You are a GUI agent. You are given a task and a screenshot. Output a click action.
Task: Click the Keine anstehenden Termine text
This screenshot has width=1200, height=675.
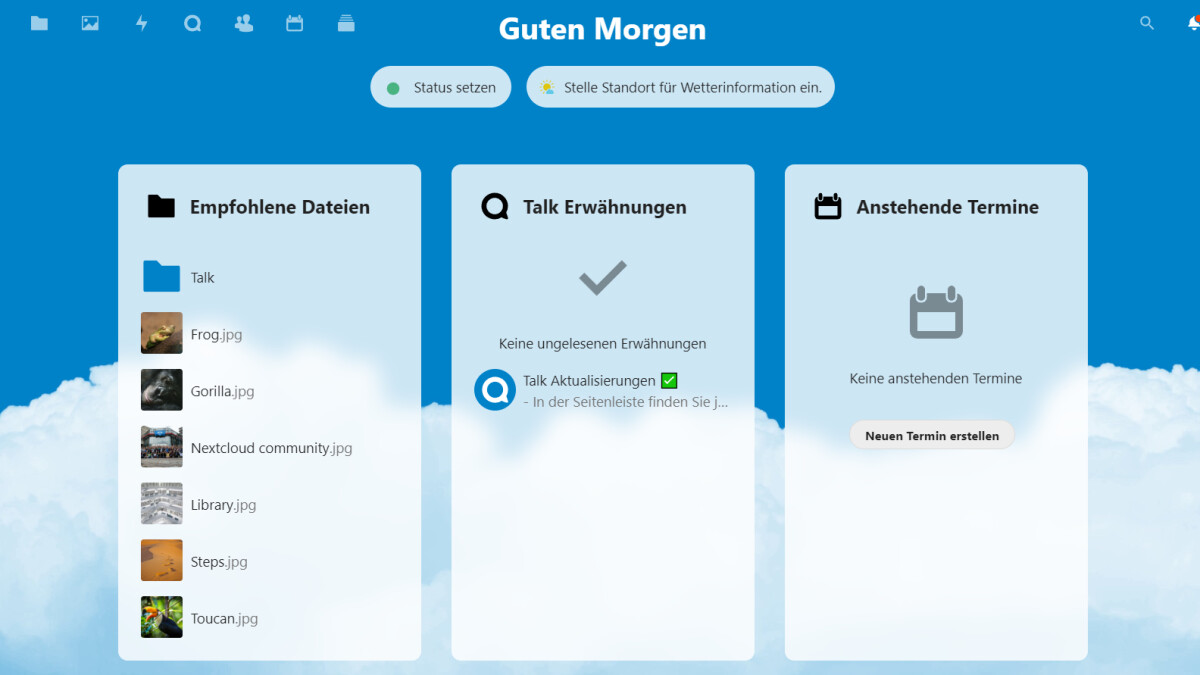[x=936, y=378]
